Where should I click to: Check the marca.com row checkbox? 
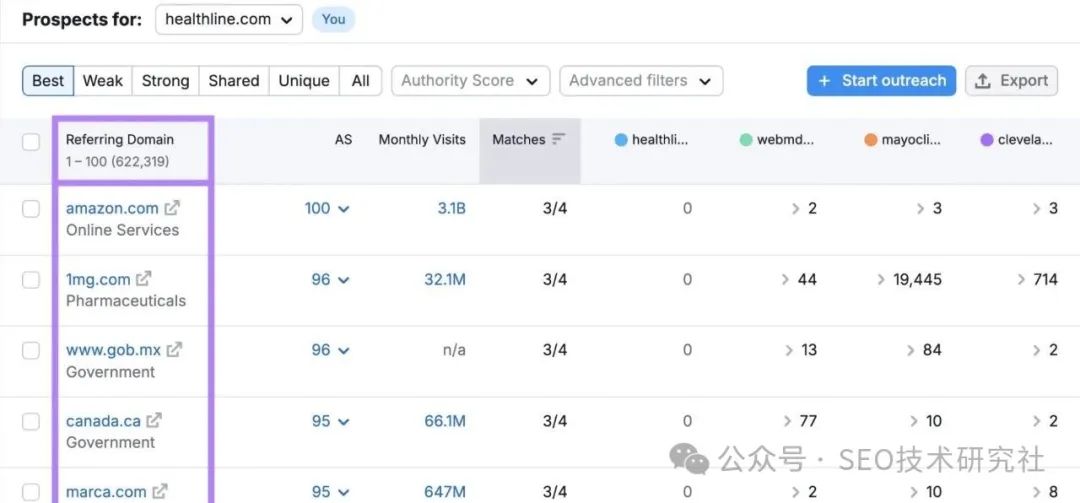click(x=31, y=492)
